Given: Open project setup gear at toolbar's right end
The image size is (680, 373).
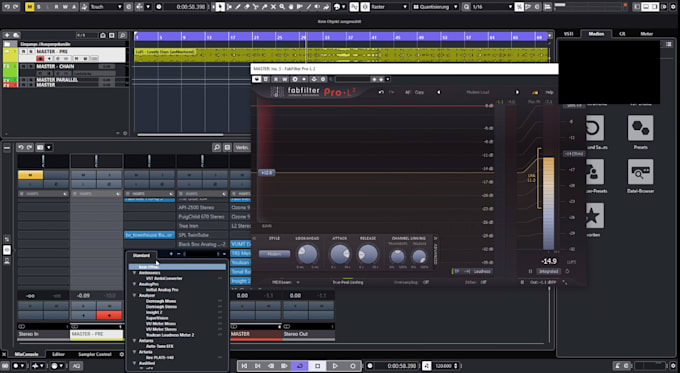Looking at the screenshot, I should [x=673, y=7].
